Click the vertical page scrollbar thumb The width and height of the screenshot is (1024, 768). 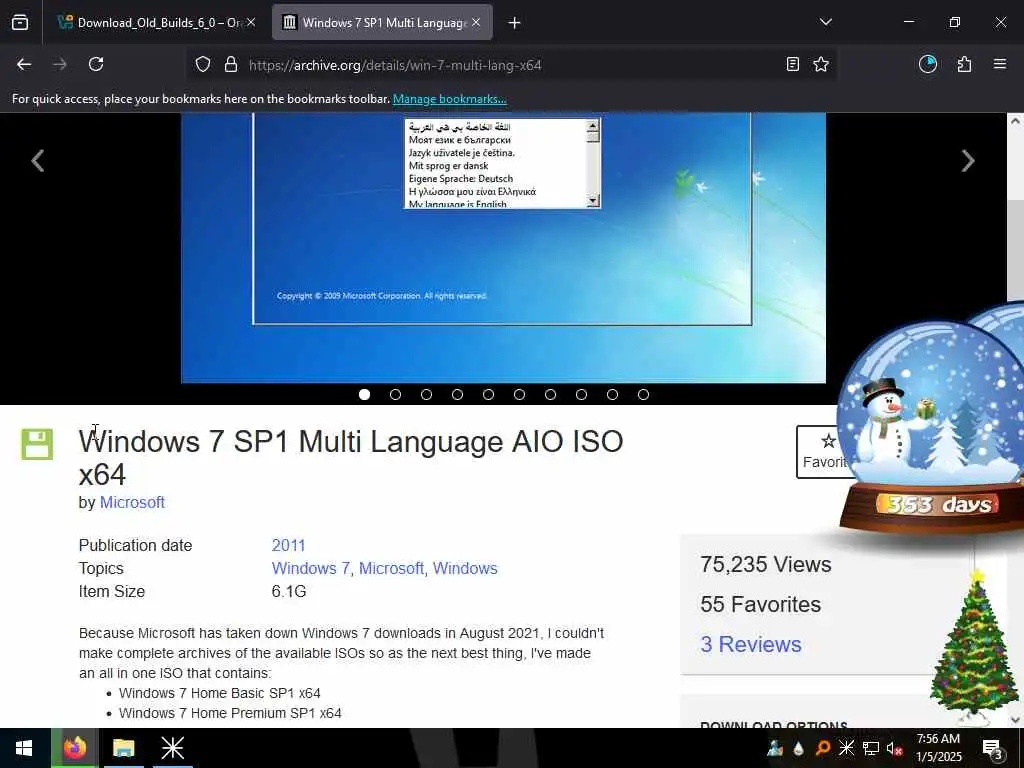[1015, 251]
